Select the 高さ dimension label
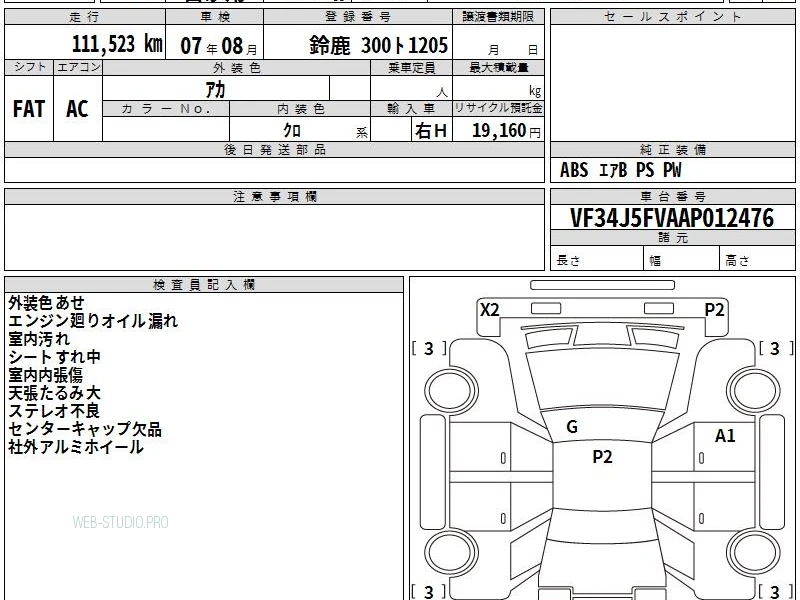The height and width of the screenshot is (600, 800). click(737, 261)
